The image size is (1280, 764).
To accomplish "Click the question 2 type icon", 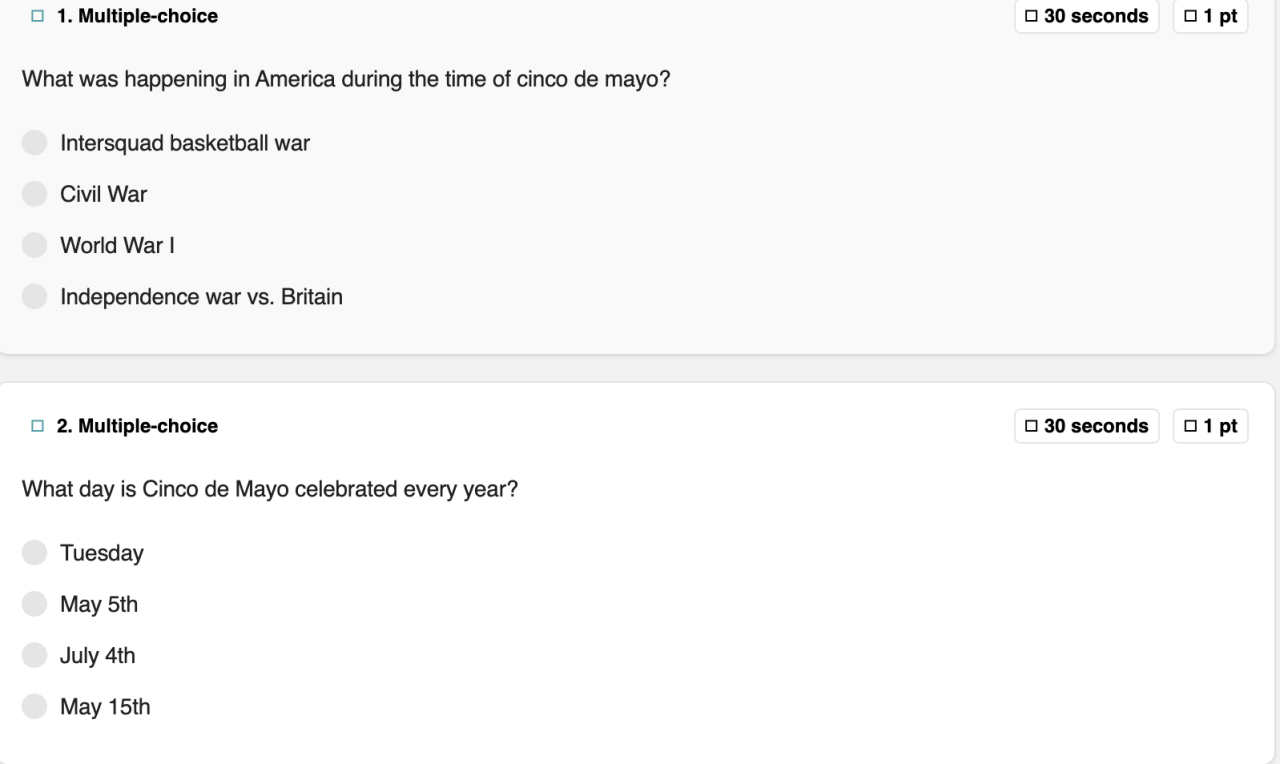I will pos(38,426).
